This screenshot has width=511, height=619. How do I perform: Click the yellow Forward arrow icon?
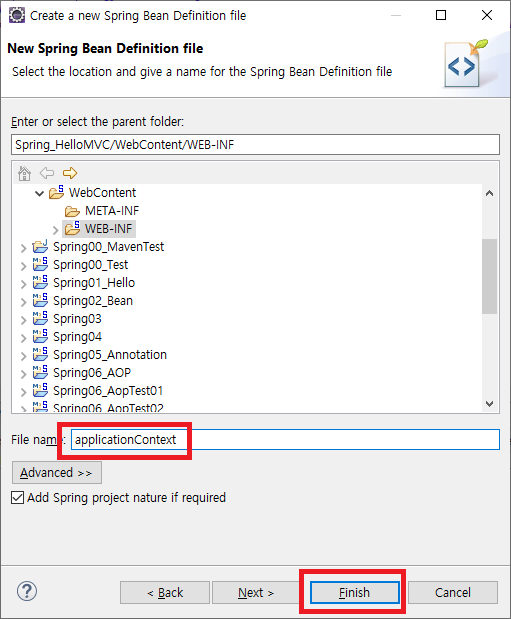click(70, 173)
